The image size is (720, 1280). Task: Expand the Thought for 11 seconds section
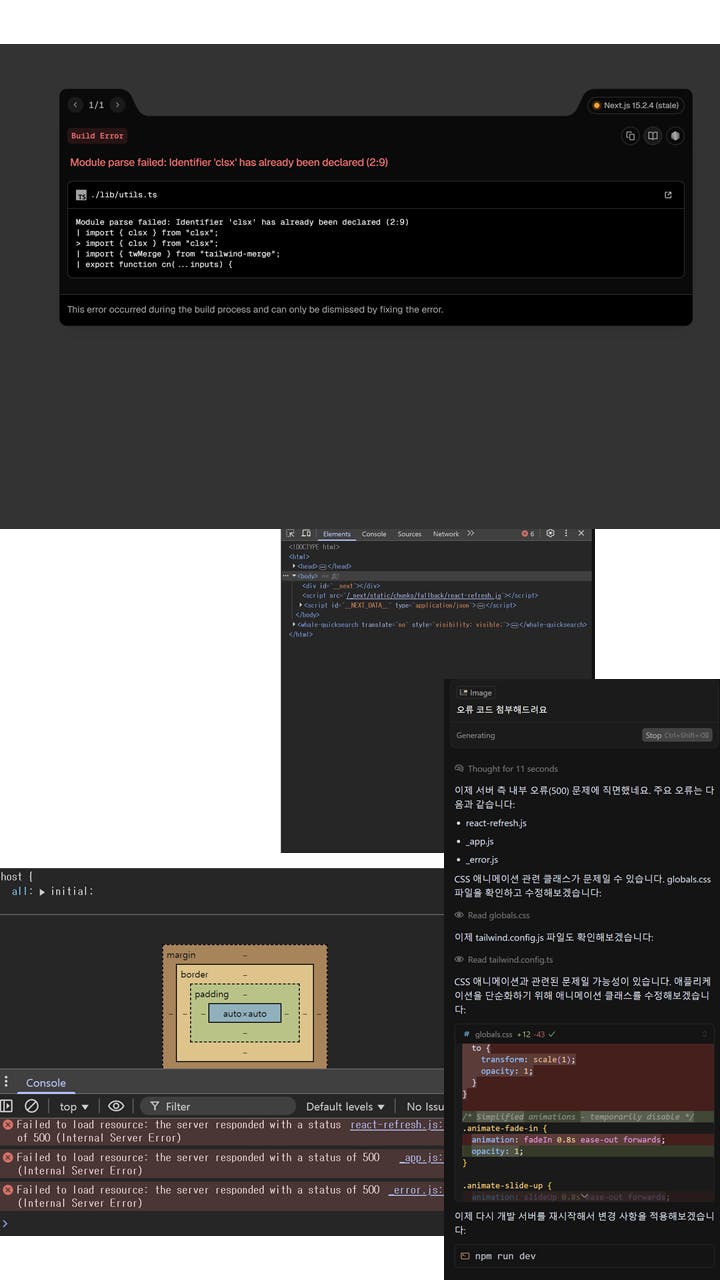506,769
